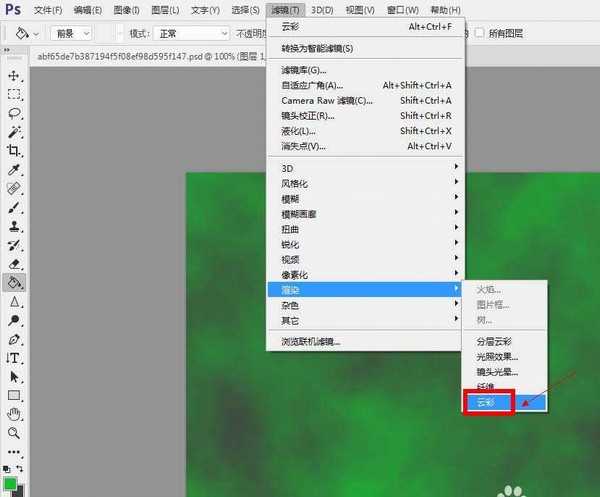Select the Dodge tool
This screenshot has width=600, height=497.
[14, 321]
